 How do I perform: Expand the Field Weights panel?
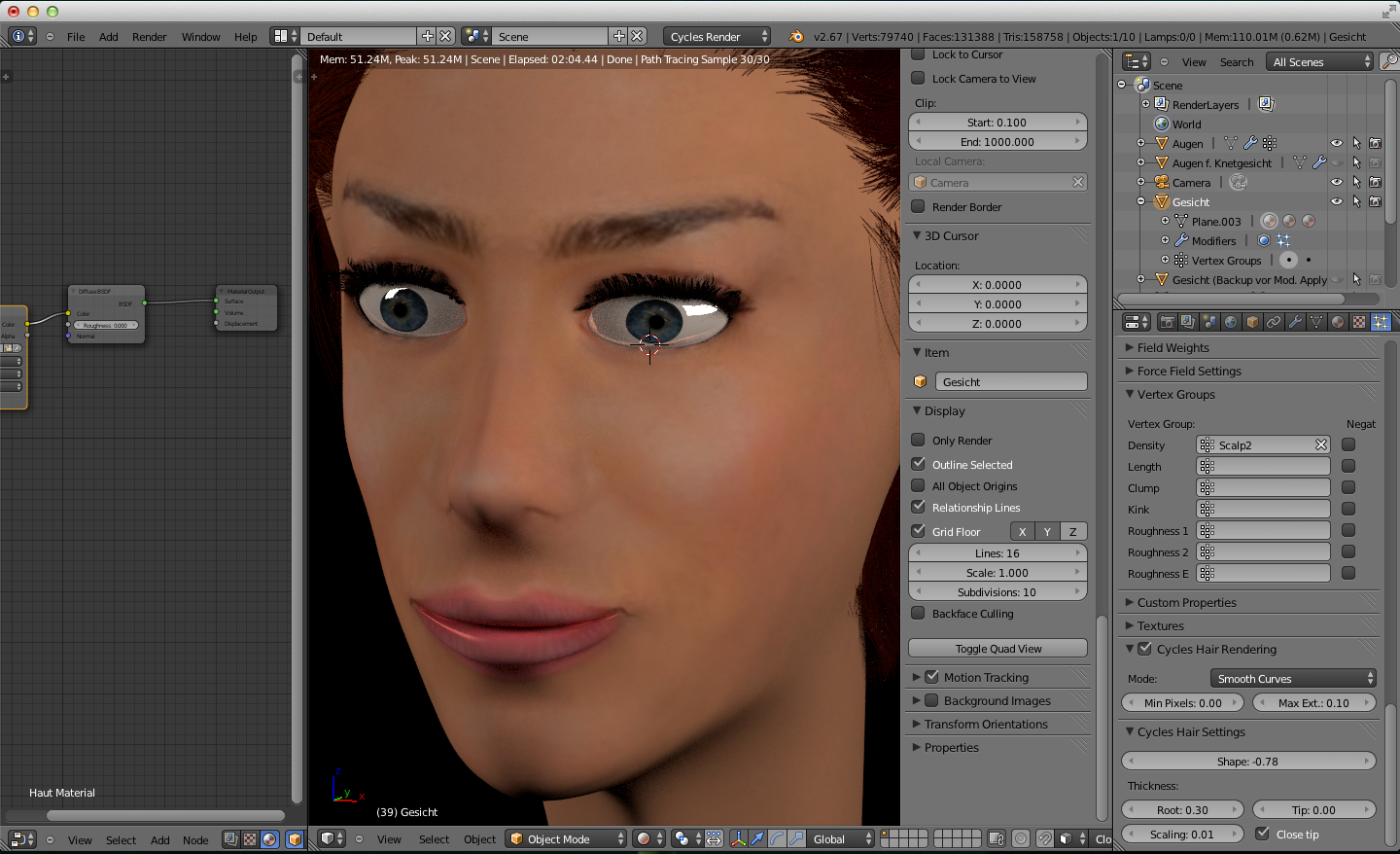click(x=1173, y=347)
